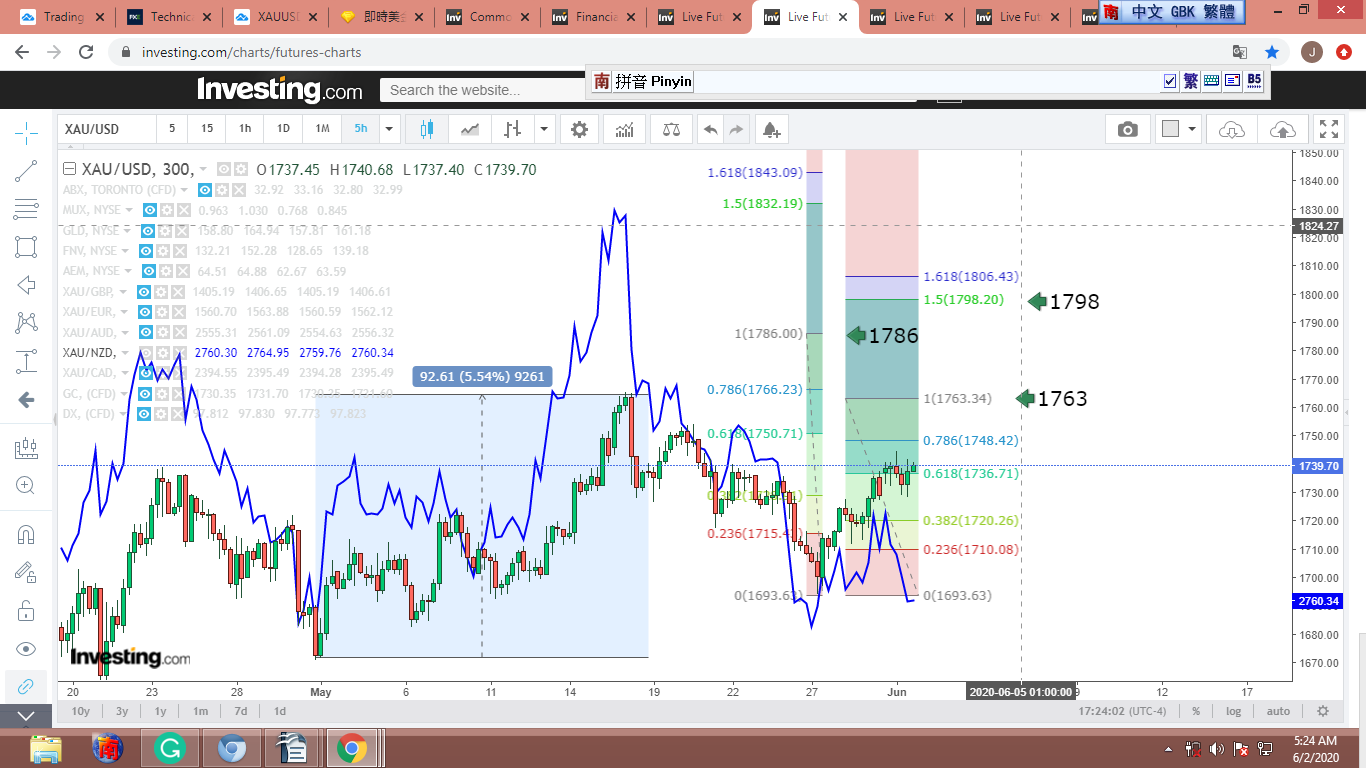1366x768 pixels.
Task: Pick the arrow marker annotation tool
Action: click(x=26, y=285)
